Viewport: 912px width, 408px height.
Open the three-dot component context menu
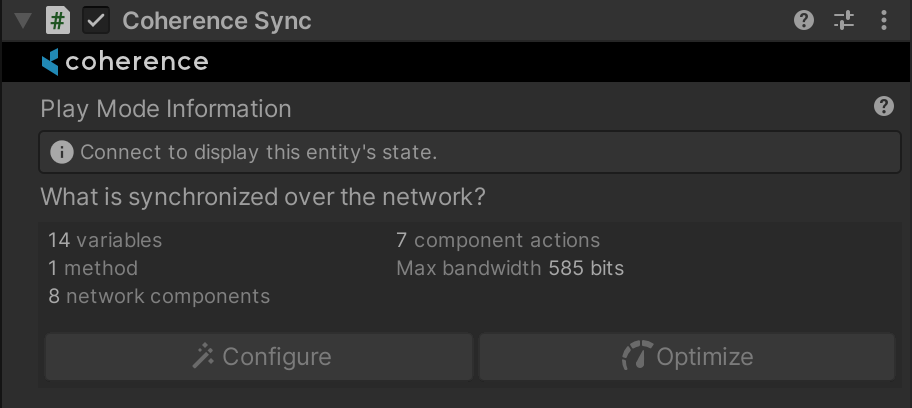(883, 20)
